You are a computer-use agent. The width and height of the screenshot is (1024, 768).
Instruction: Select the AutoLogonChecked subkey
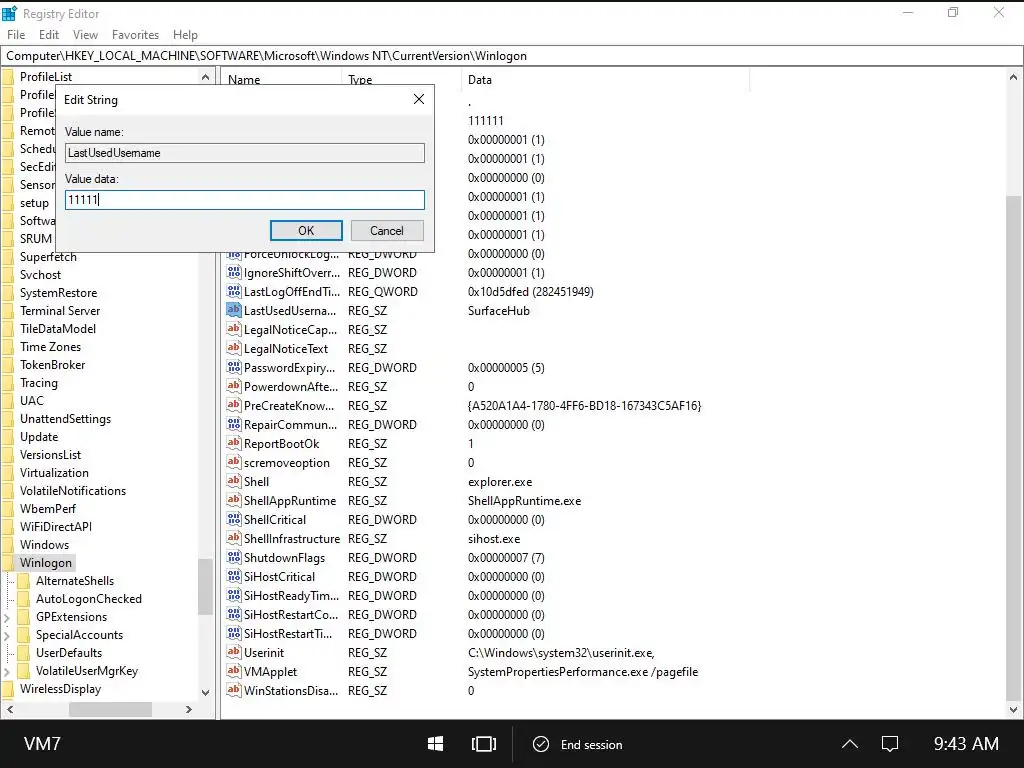coord(89,599)
